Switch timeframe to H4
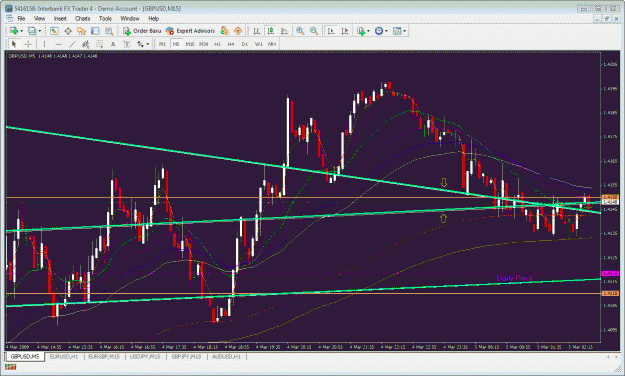625x376 pixels. [231, 44]
